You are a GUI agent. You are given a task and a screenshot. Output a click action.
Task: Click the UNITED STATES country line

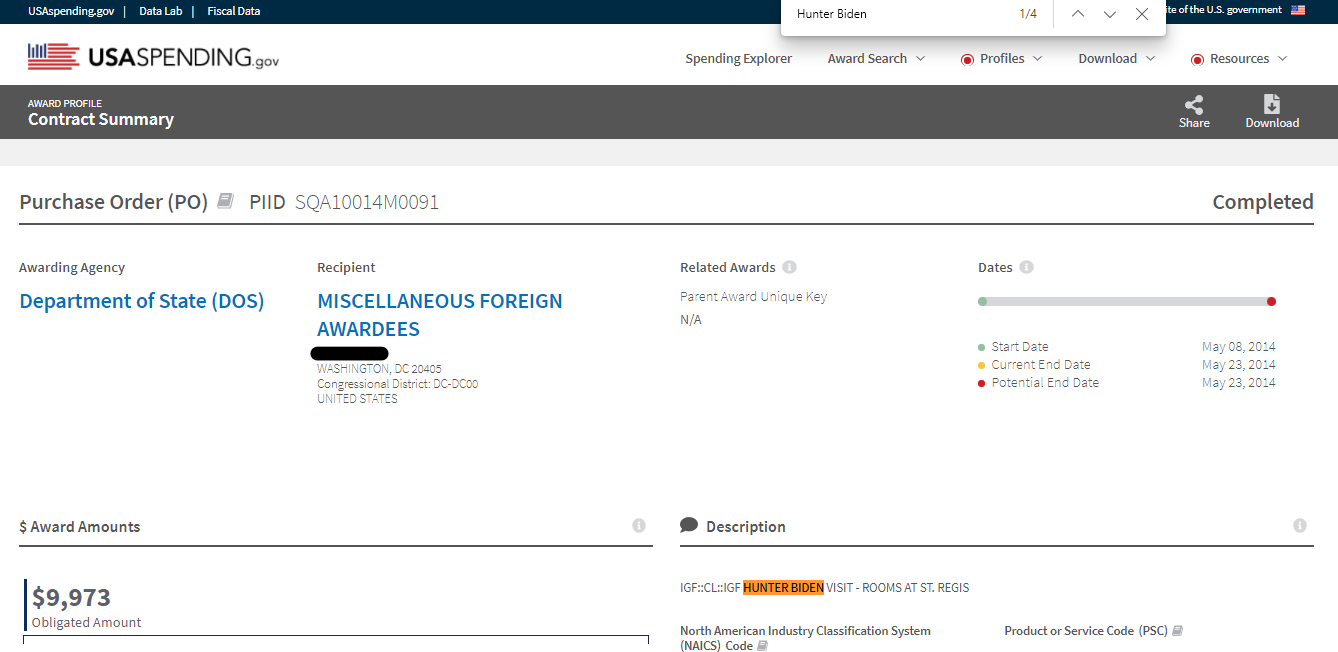coord(357,399)
